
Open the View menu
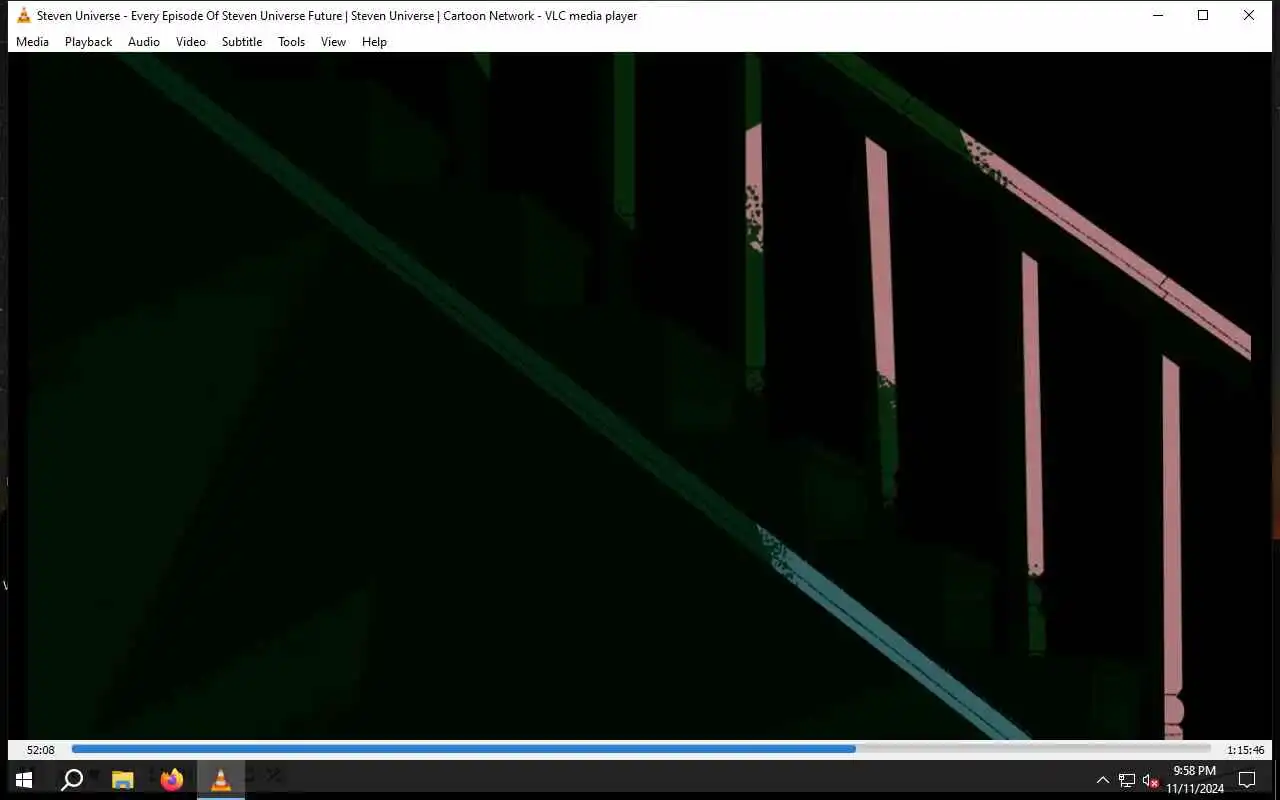[x=333, y=42]
